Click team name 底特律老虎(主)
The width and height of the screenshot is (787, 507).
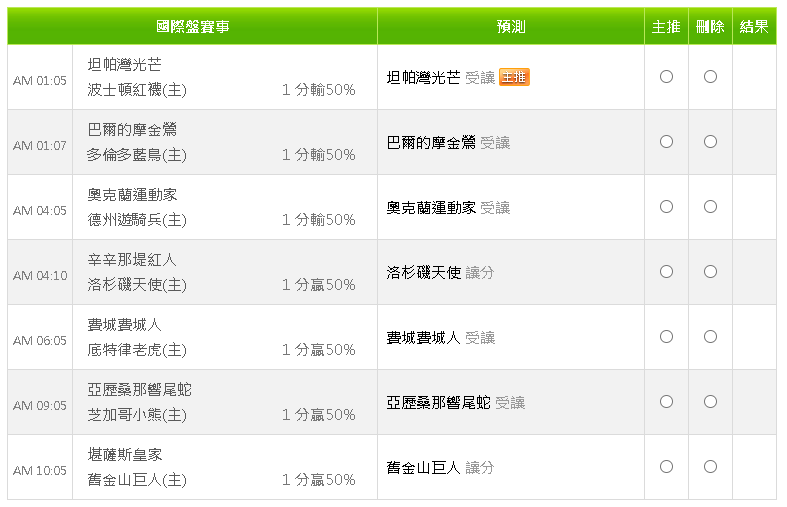click(137, 350)
